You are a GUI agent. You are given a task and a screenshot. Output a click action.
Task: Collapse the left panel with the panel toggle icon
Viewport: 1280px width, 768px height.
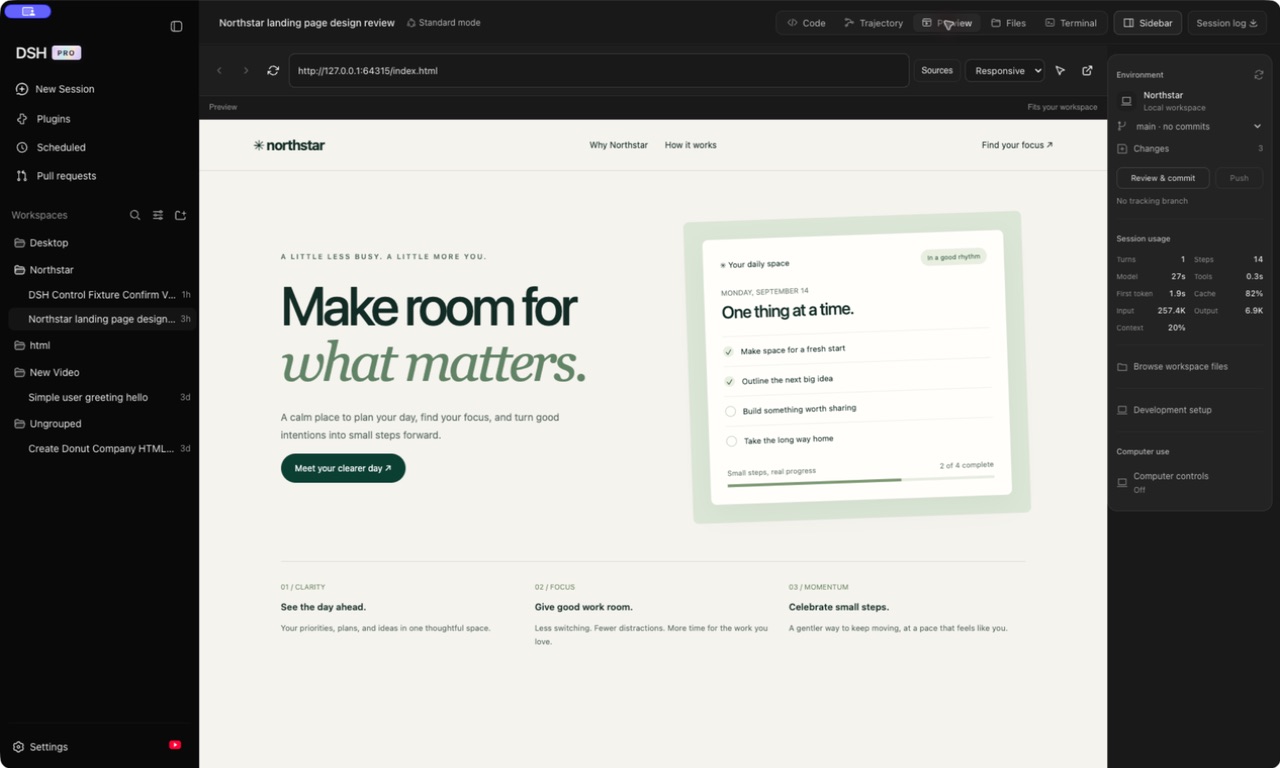(x=177, y=27)
